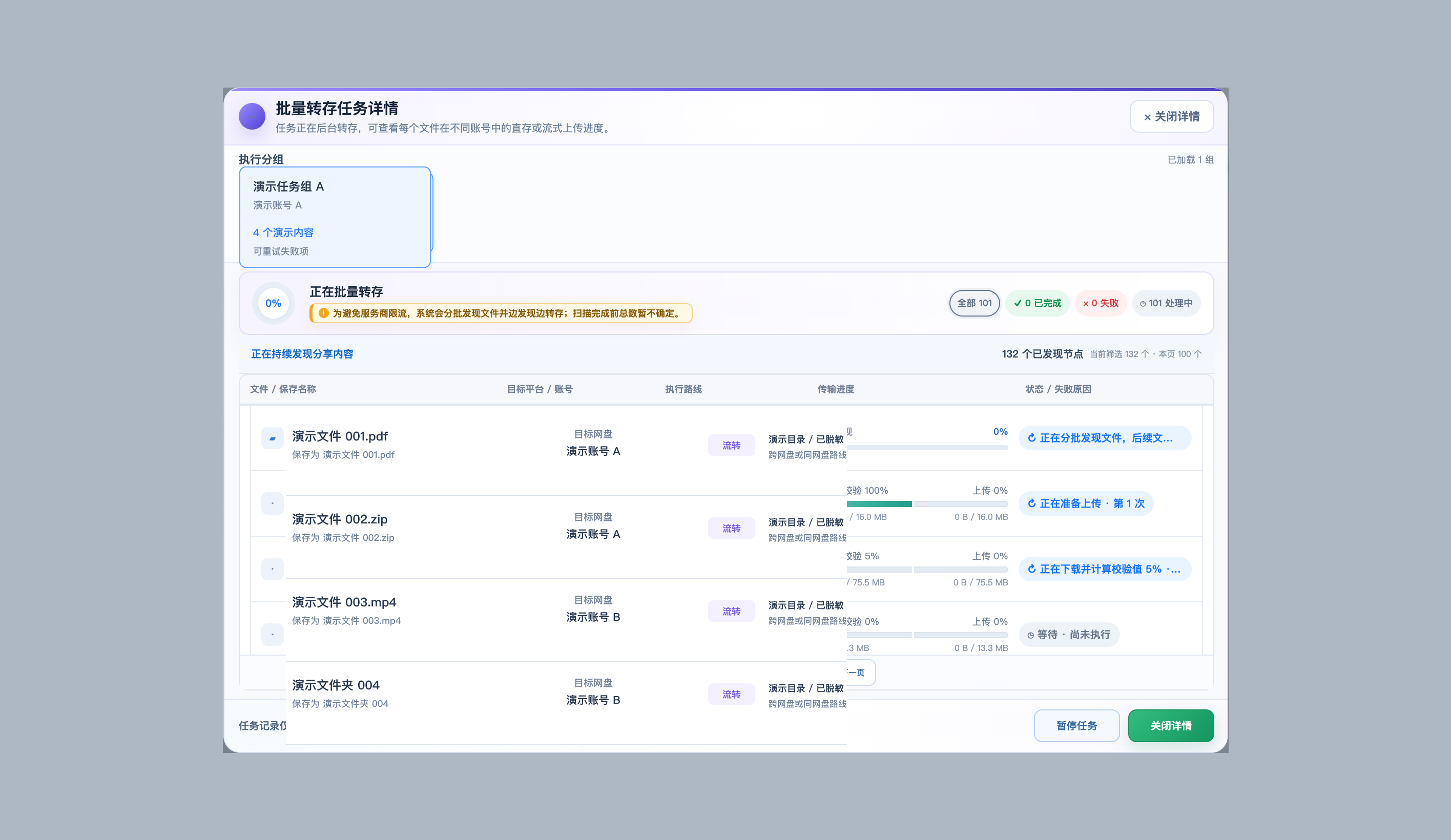Screen dimensions: 1451x840
Task: Select the folder name 演示文件夹 004
Action: [336, 685]
